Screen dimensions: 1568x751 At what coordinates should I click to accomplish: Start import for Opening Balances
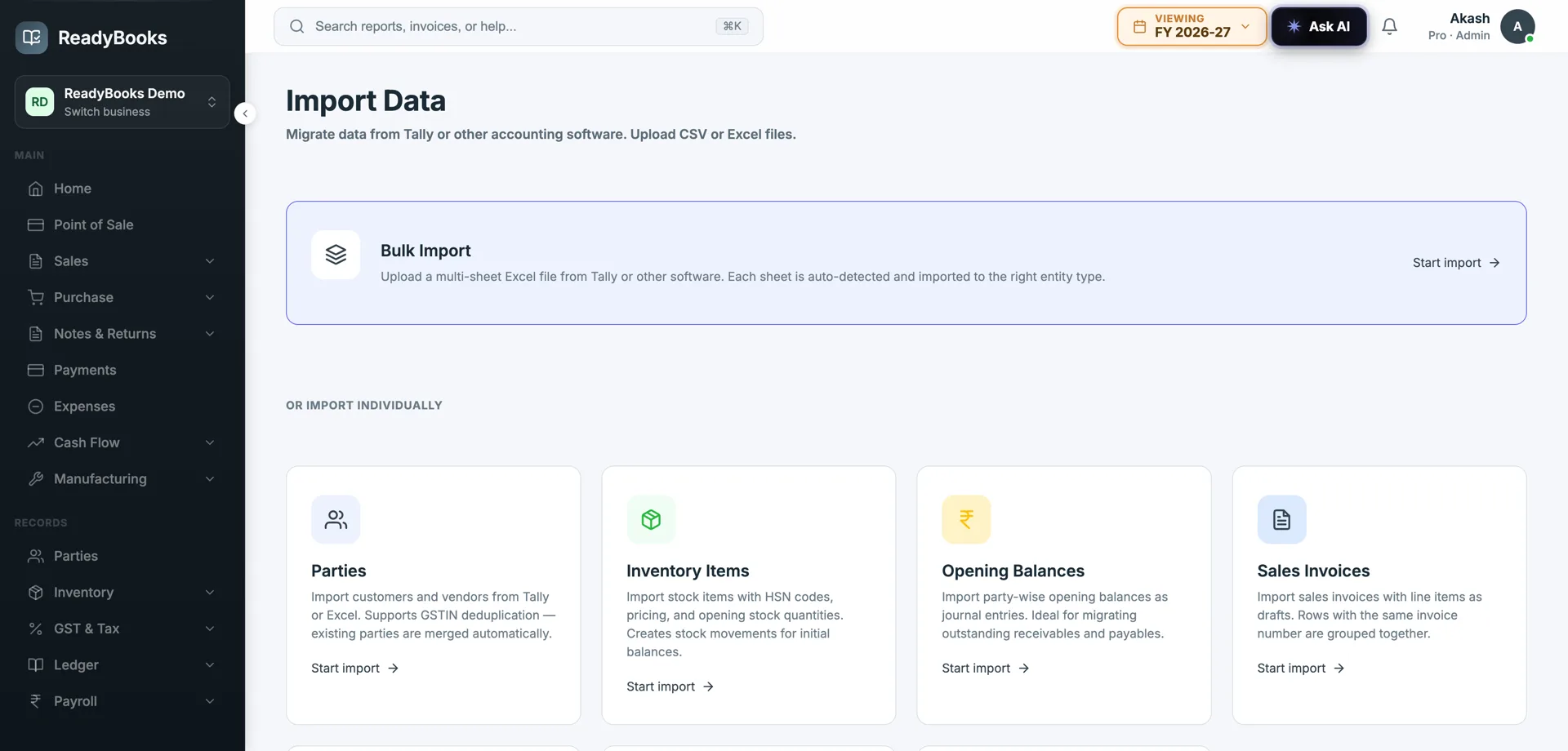point(985,669)
